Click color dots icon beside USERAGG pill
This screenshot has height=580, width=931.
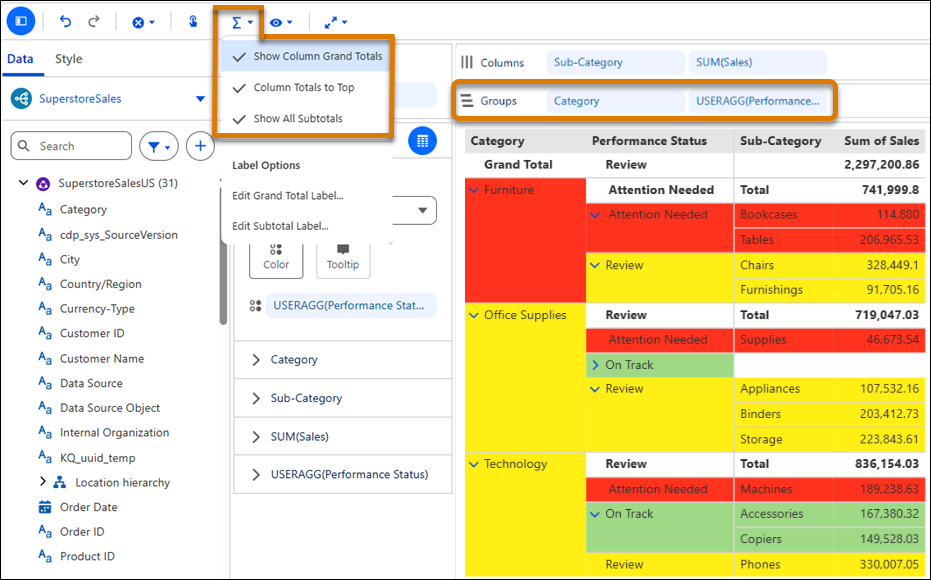click(255, 306)
